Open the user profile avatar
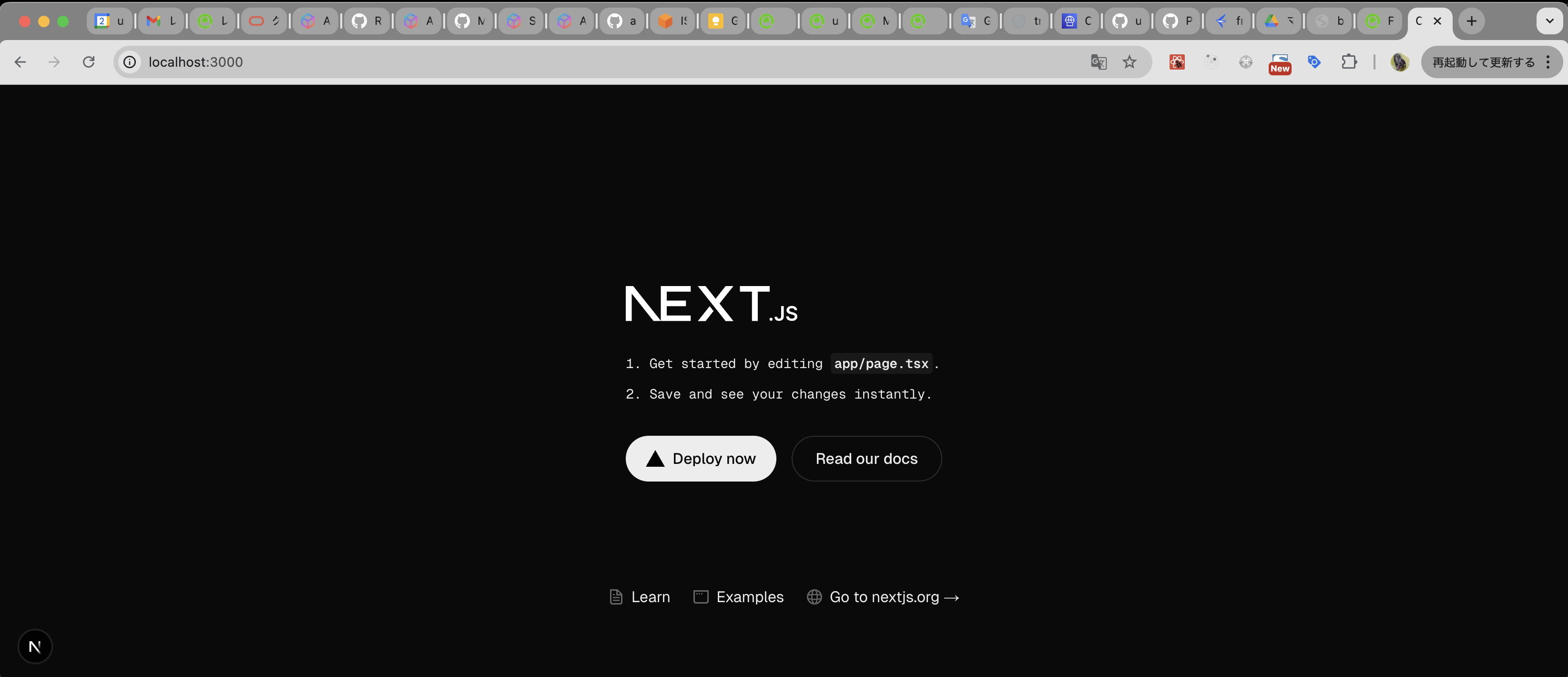Image resolution: width=1568 pixels, height=677 pixels. tap(1399, 62)
